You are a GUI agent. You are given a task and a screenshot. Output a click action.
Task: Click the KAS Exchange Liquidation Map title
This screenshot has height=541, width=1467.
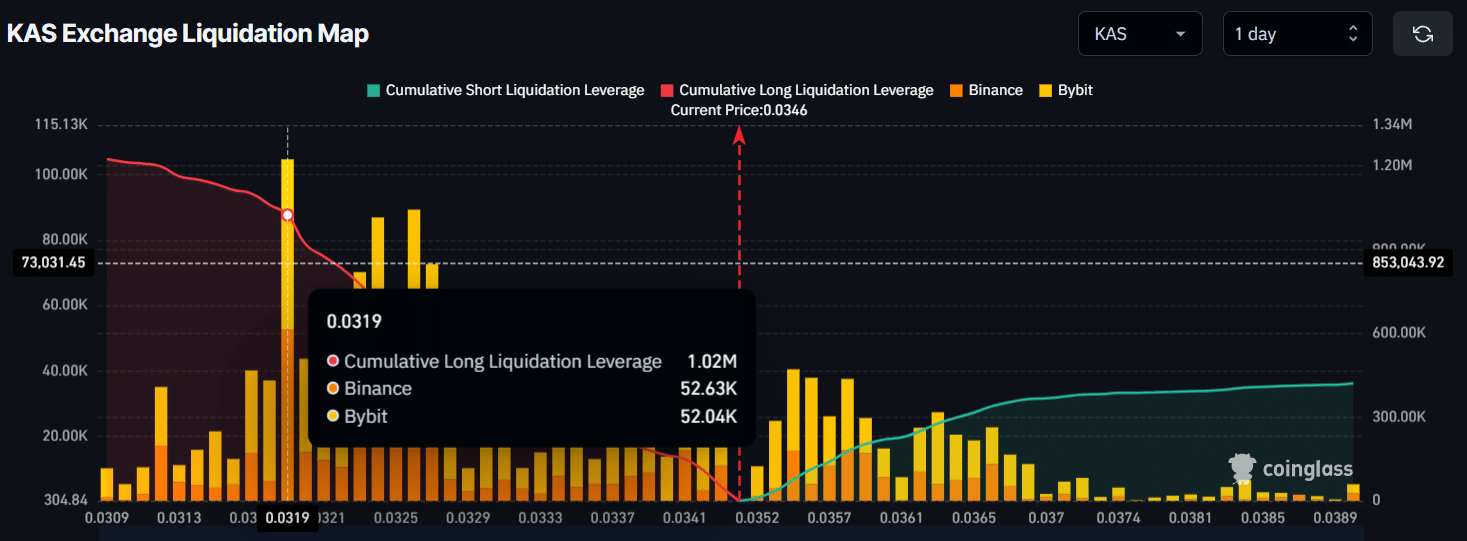pos(188,34)
